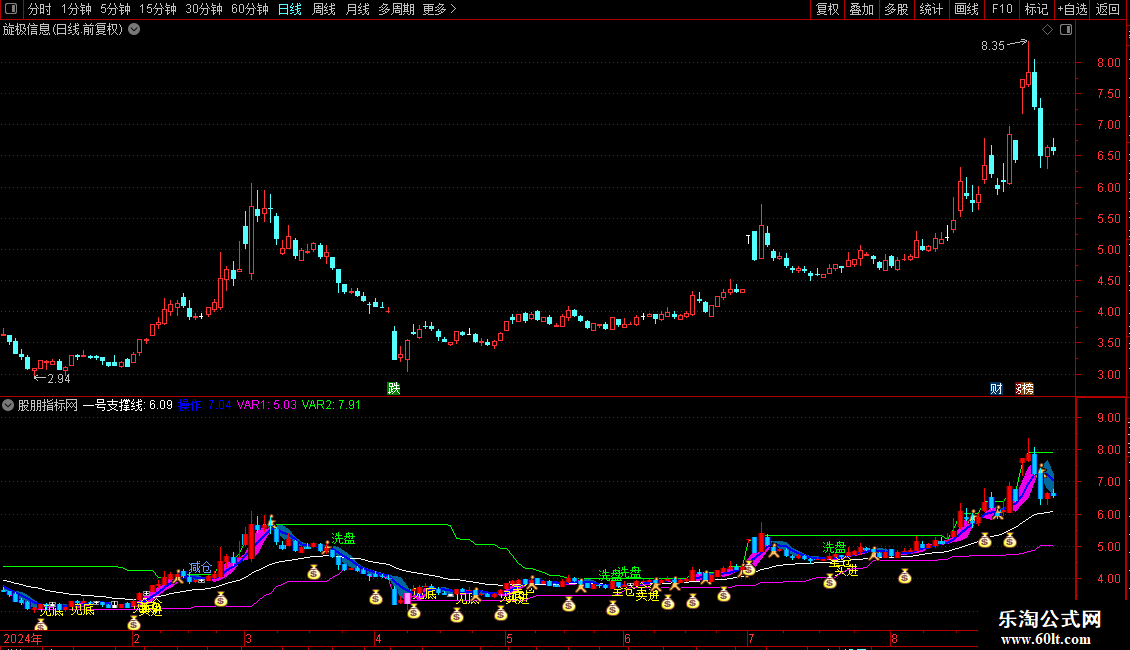Open 多周期 multi-period view
The image size is (1130, 650).
coord(396,9)
